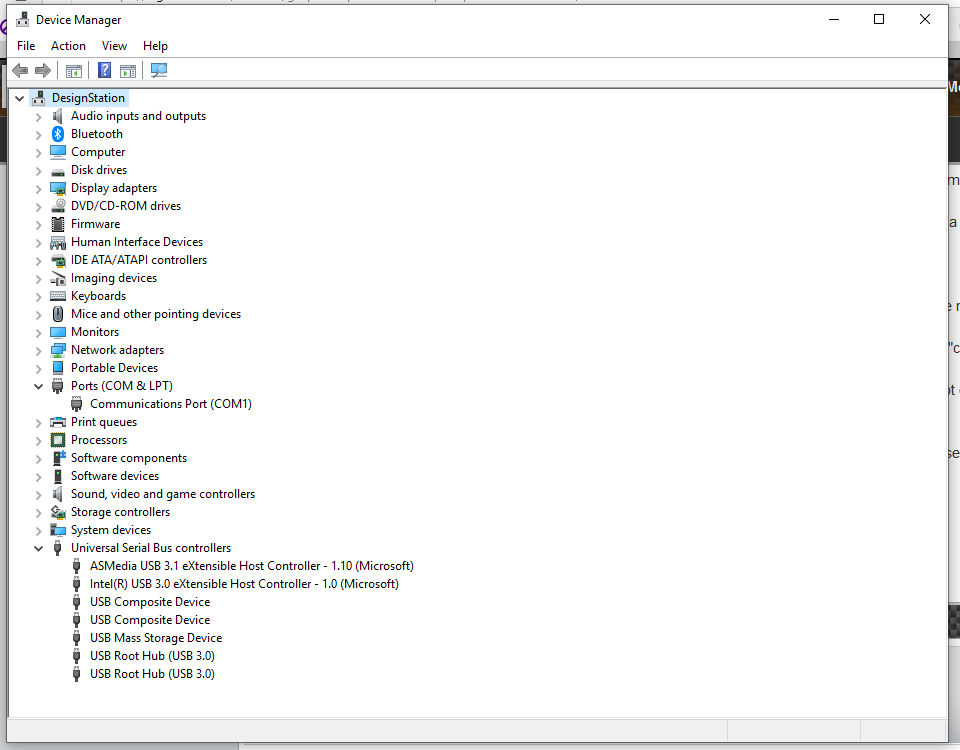Click the Disk drives icon
The width and height of the screenshot is (960, 750).
[58, 171]
